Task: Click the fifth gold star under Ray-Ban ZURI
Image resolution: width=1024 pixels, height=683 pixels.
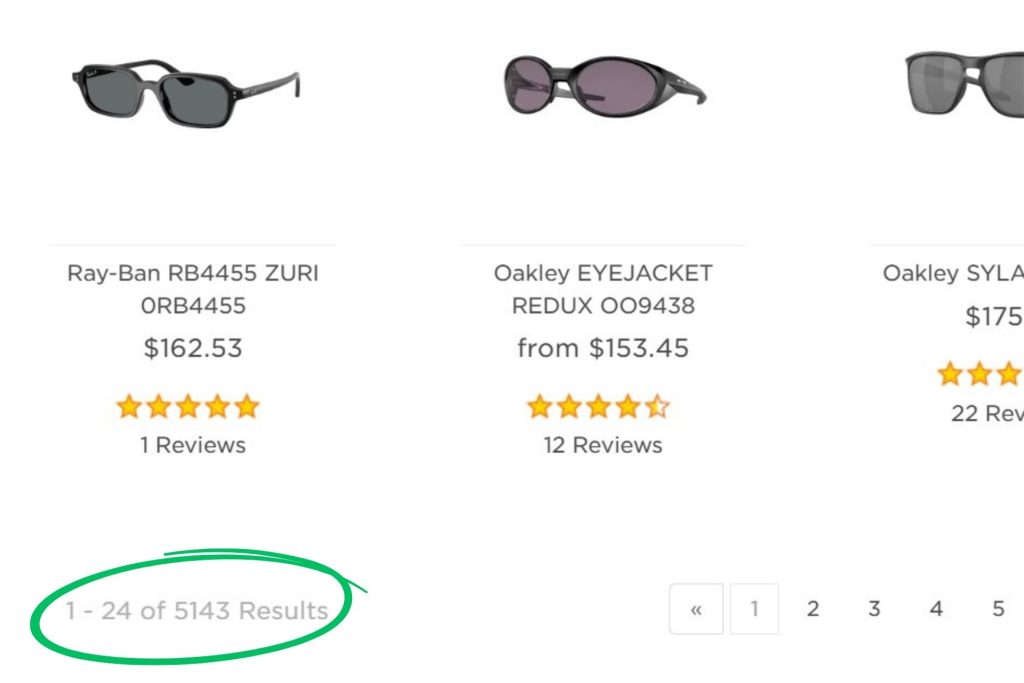Action: pyautogui.click(x=249, y=406)
